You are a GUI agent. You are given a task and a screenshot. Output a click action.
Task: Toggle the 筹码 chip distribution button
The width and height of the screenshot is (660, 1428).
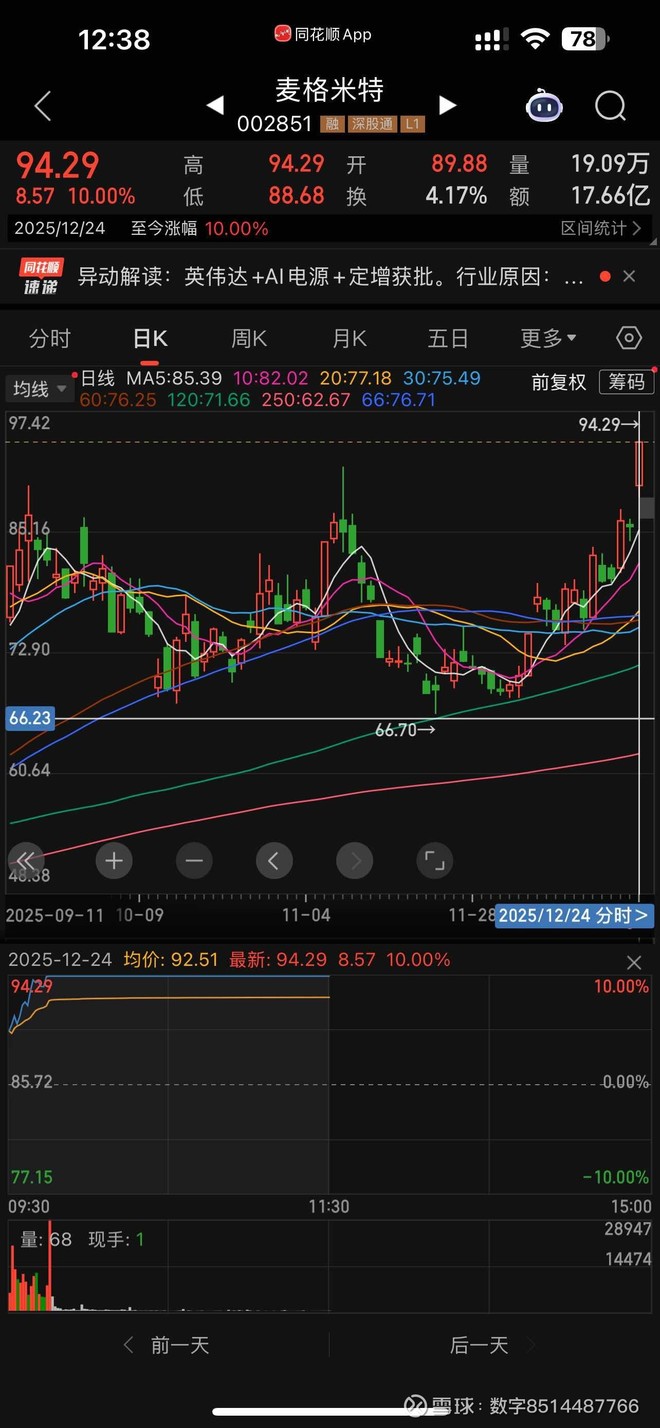tap(625, 381)
